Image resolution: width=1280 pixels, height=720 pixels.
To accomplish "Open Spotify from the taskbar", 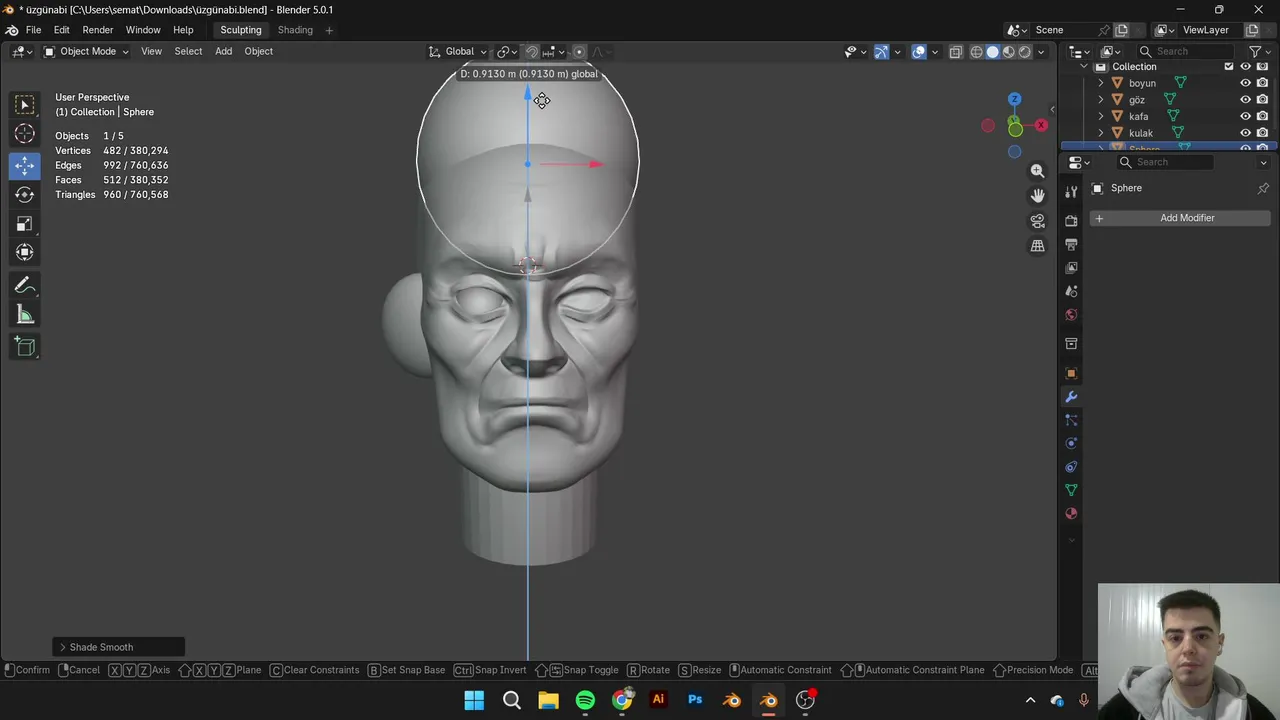I will pos(585,700).
